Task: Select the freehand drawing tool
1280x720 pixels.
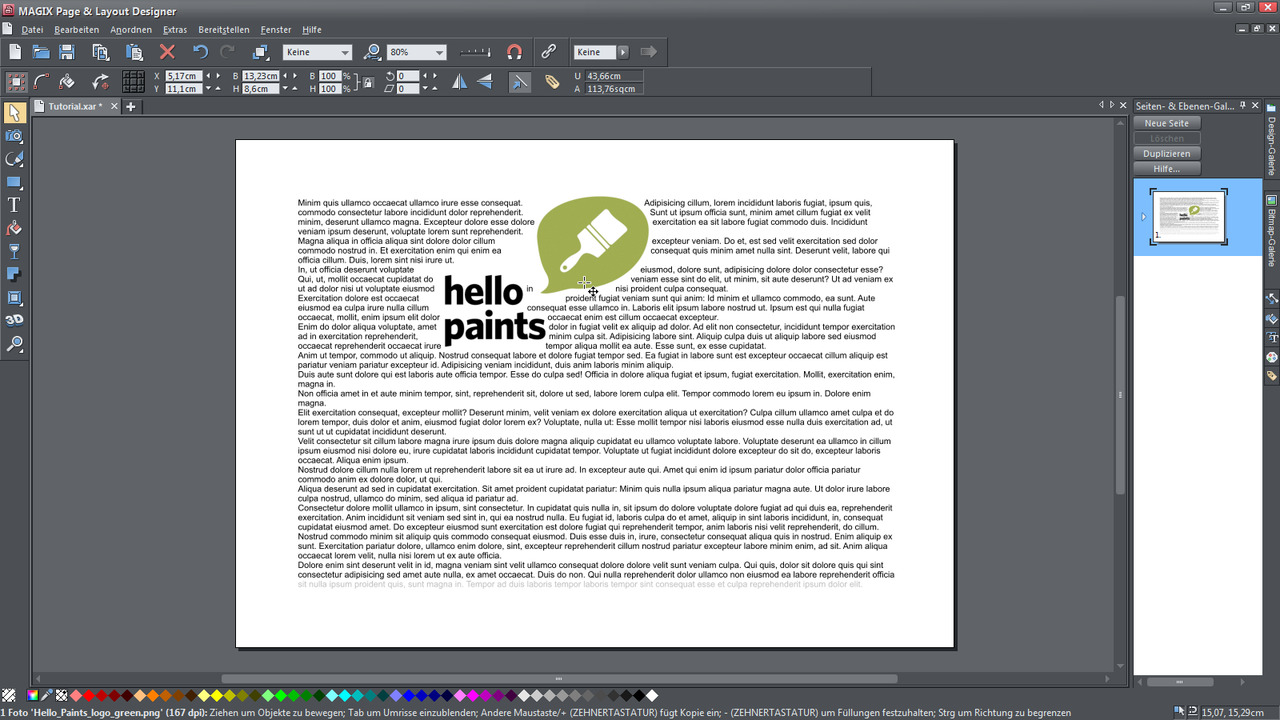Action: (14, 159)
